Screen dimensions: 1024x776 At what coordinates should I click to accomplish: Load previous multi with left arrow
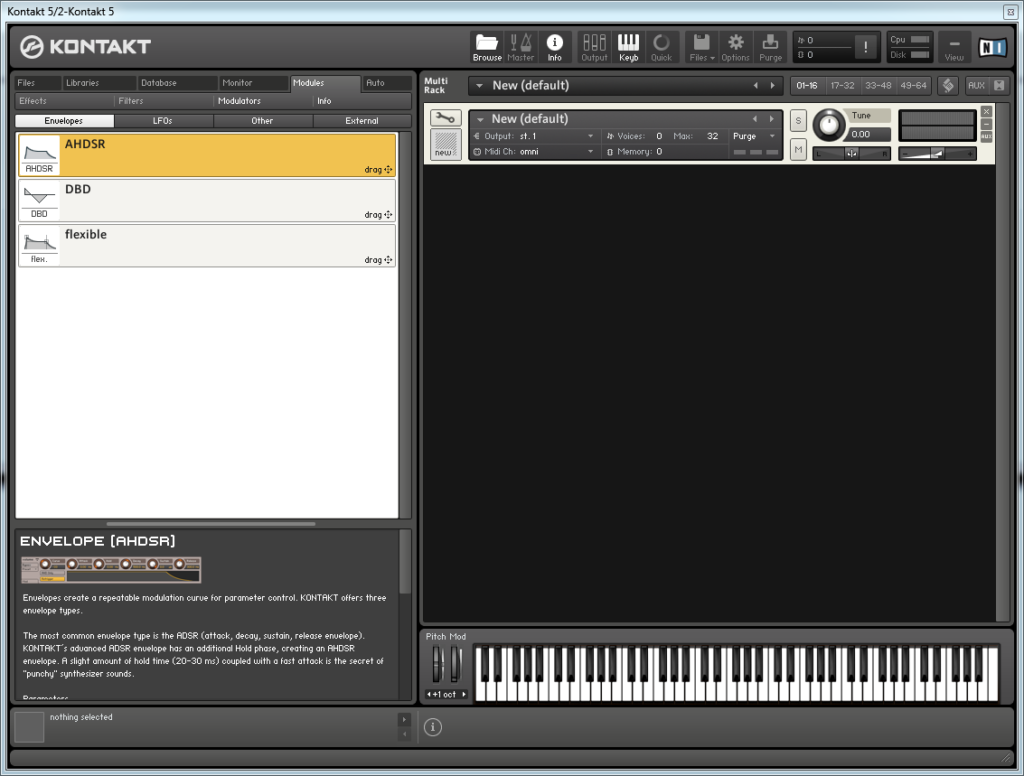[756, 86]
